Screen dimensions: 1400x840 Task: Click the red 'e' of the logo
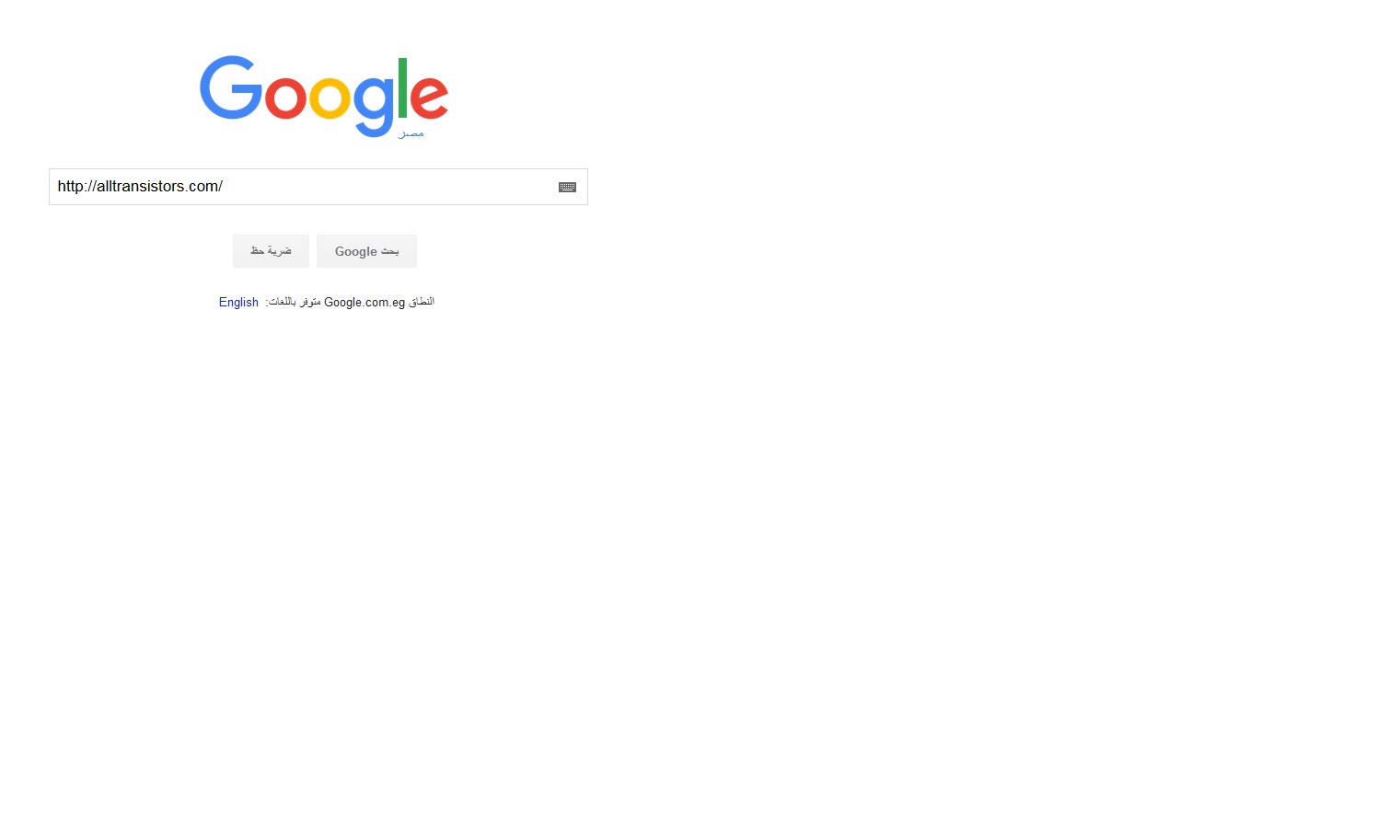pyautogui.click(x=429, y=98)
